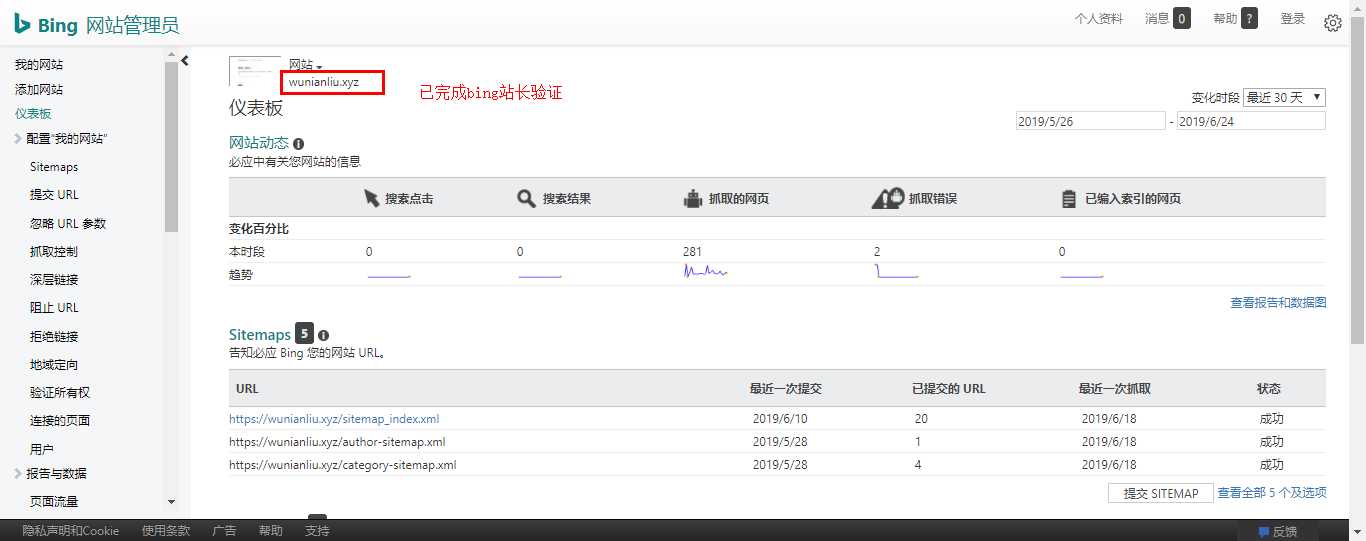Image resolution: width=1366 pixels, height=541 pixels.
Task: Open 用户 in sidebar
Action: coord(42,449)
